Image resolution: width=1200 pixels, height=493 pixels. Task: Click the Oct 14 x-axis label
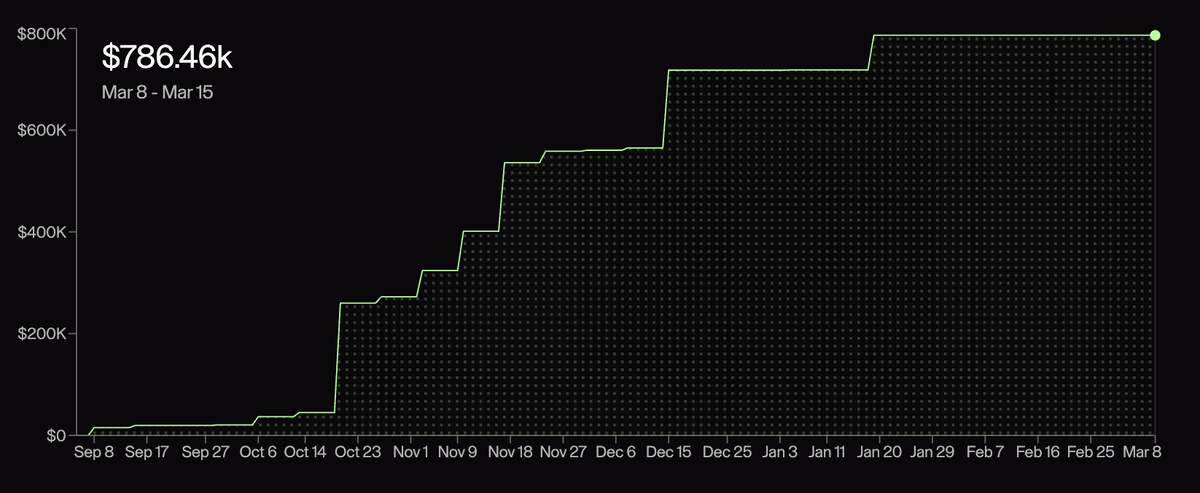click(306, 452)
